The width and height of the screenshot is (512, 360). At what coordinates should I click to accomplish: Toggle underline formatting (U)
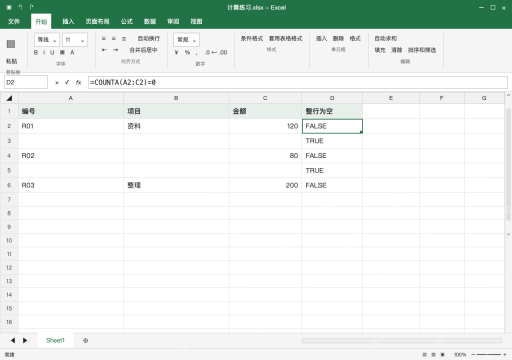click(x=52, y=52)
